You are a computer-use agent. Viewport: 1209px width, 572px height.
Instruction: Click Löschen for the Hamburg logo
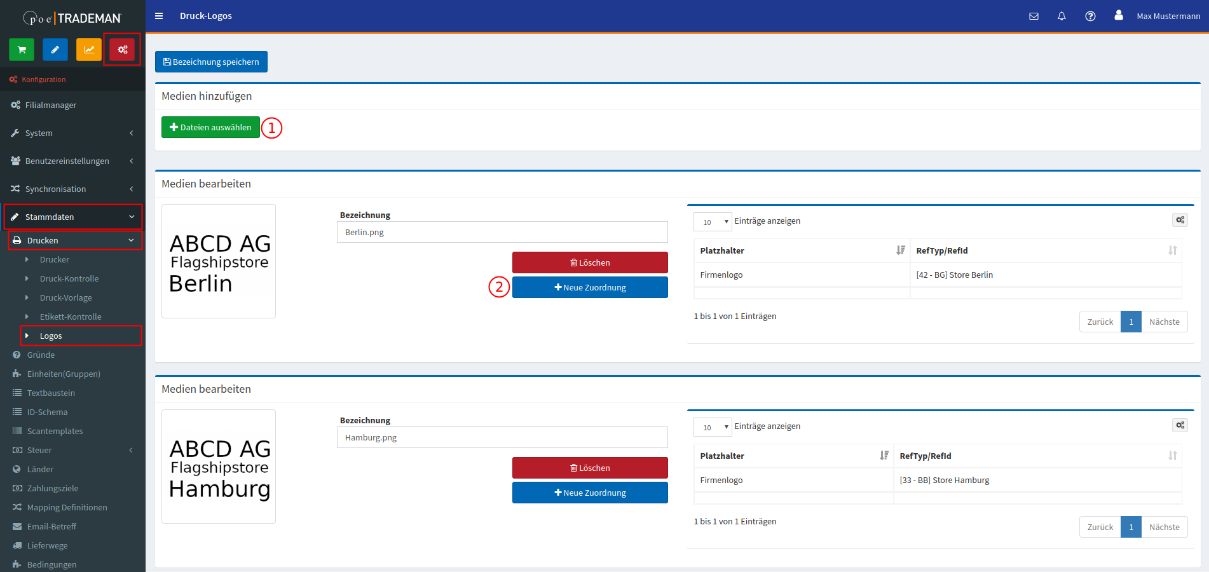pos(589,468)
